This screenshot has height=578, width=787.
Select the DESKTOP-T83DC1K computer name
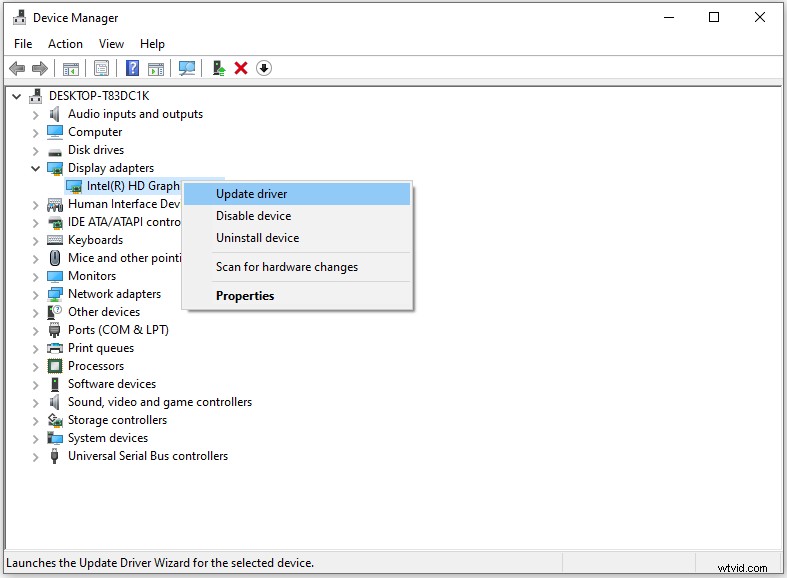99,96
